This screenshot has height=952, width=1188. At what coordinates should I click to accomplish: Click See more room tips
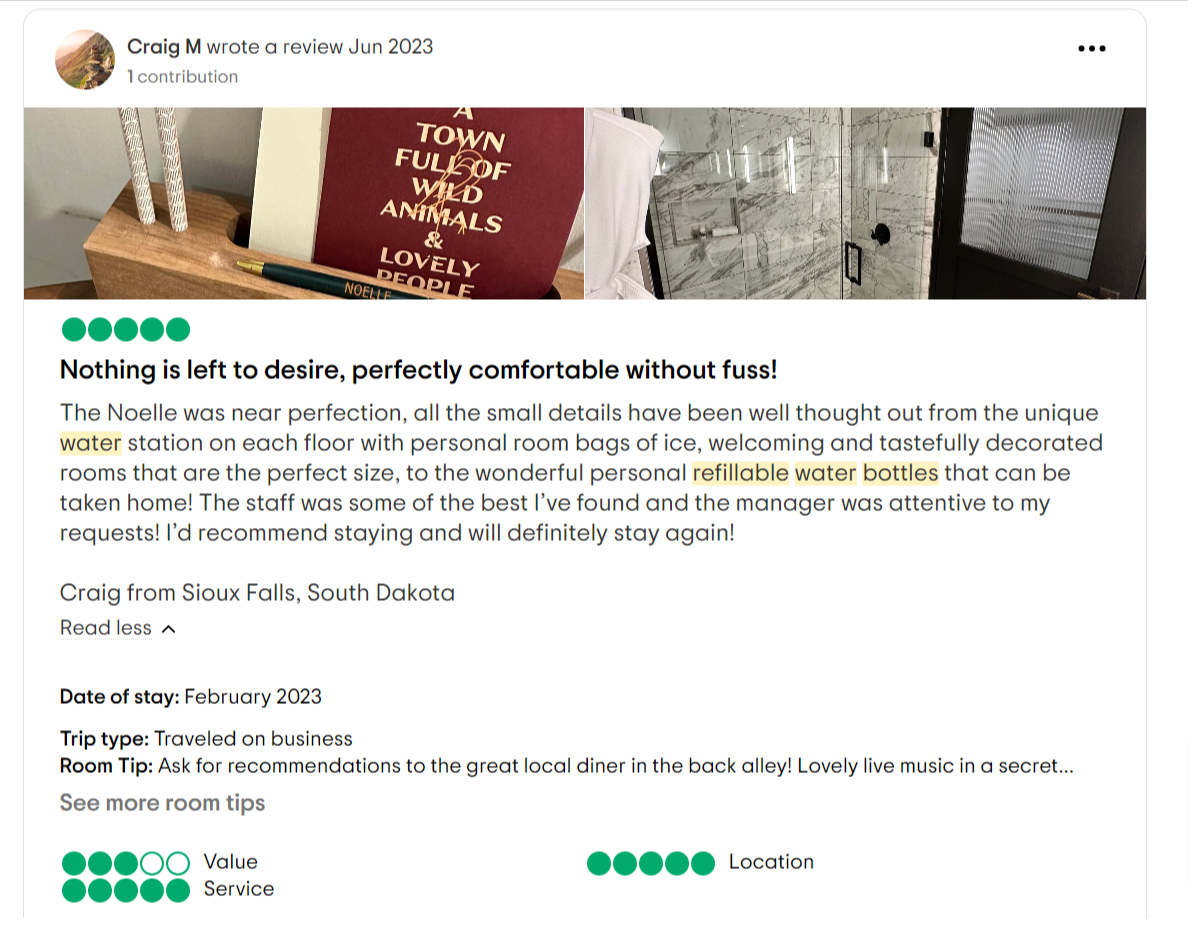click(162, 802)
